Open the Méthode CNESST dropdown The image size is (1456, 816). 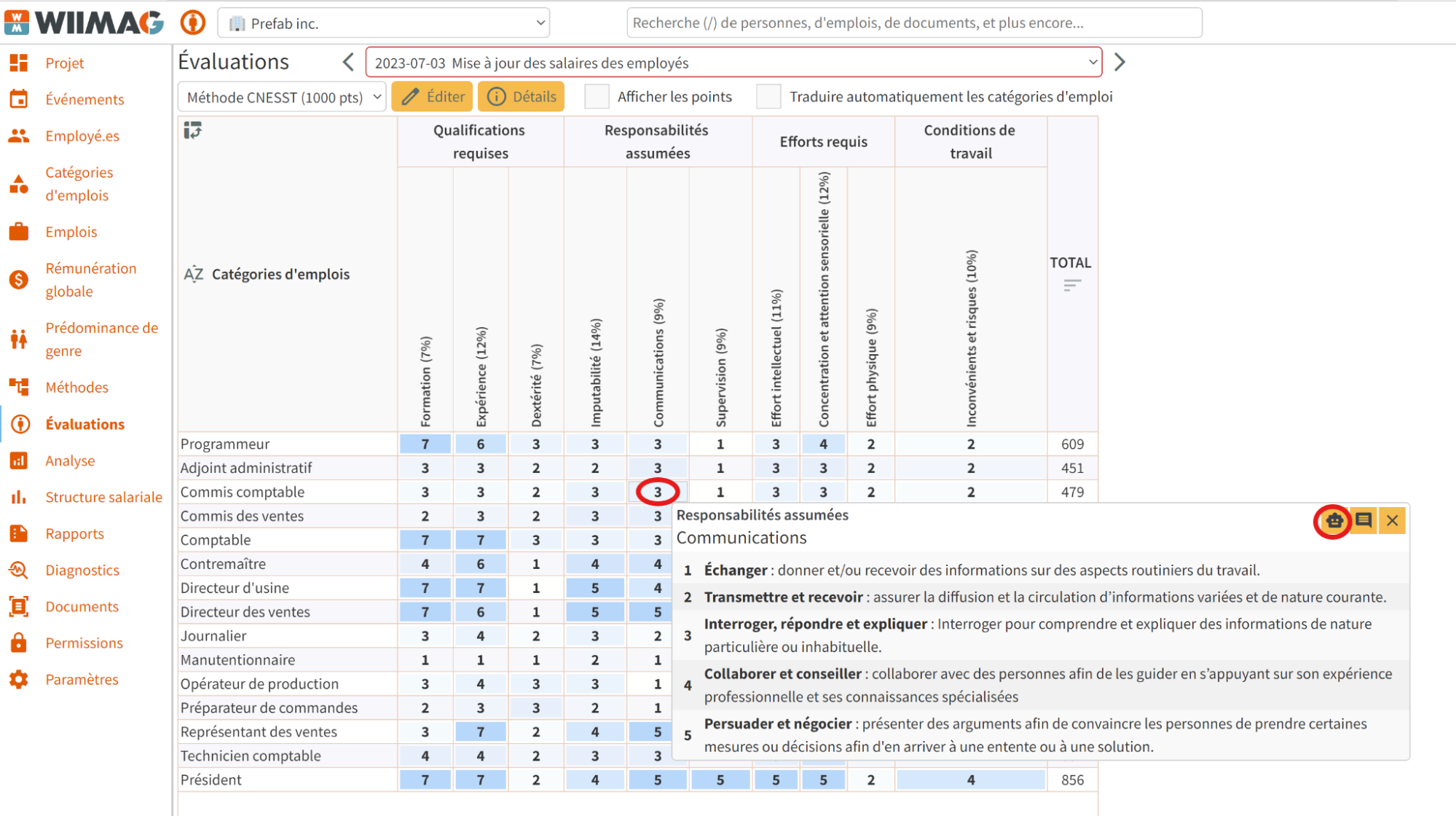click(x=282, y=97)
